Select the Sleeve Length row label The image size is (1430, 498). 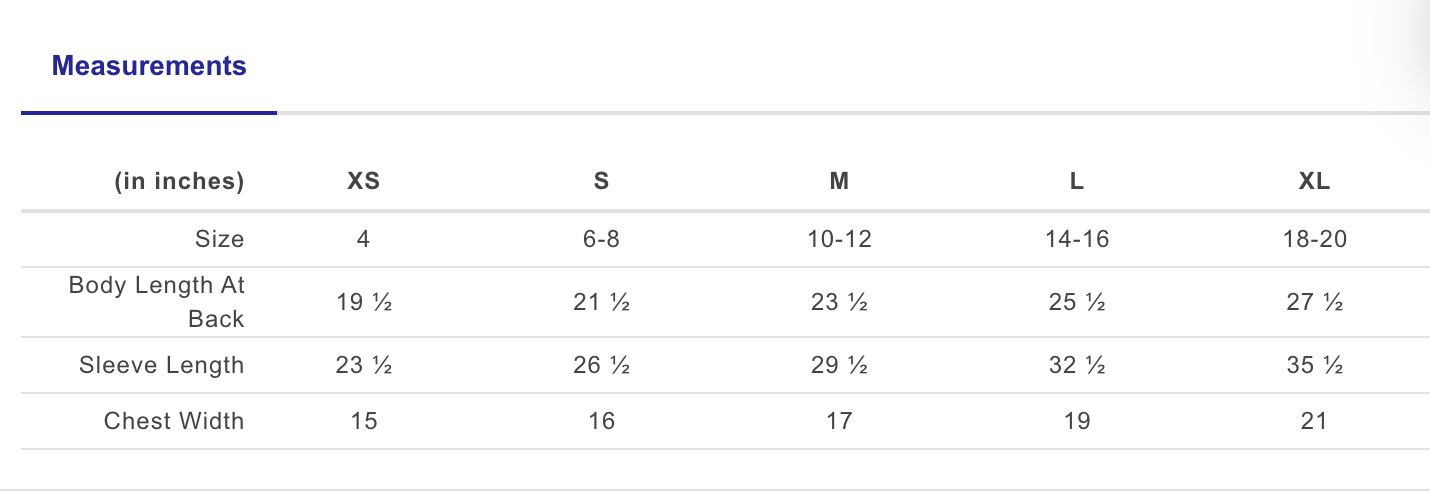162,366
